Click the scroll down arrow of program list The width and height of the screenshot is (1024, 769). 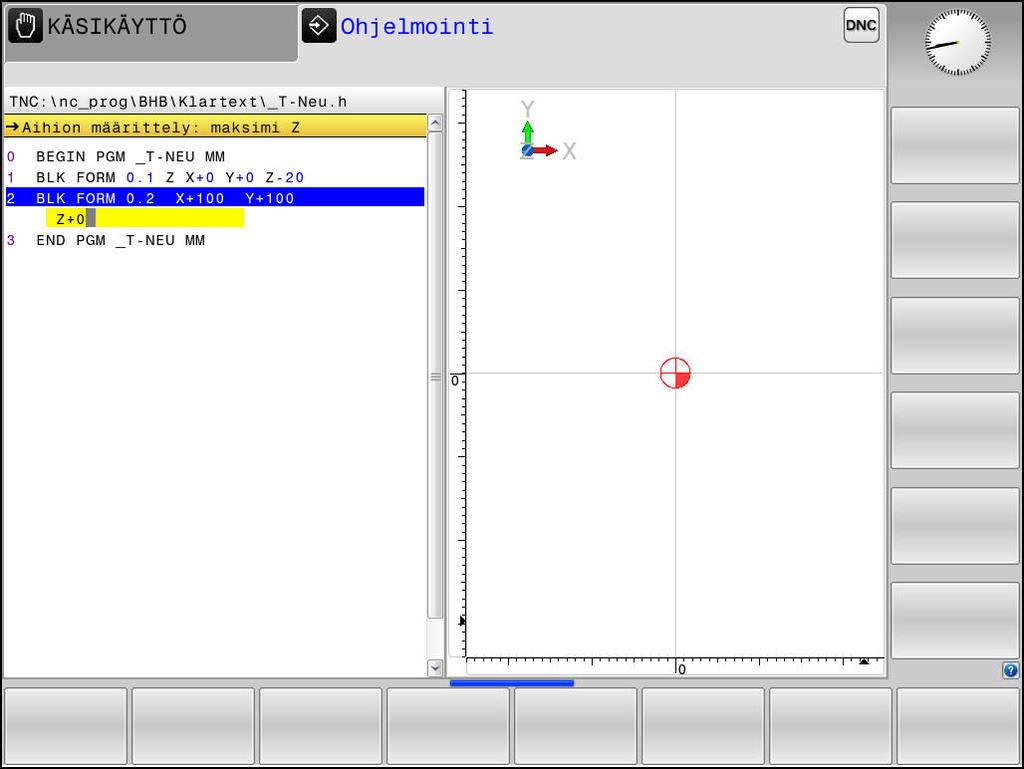click(x=435, y=667)
